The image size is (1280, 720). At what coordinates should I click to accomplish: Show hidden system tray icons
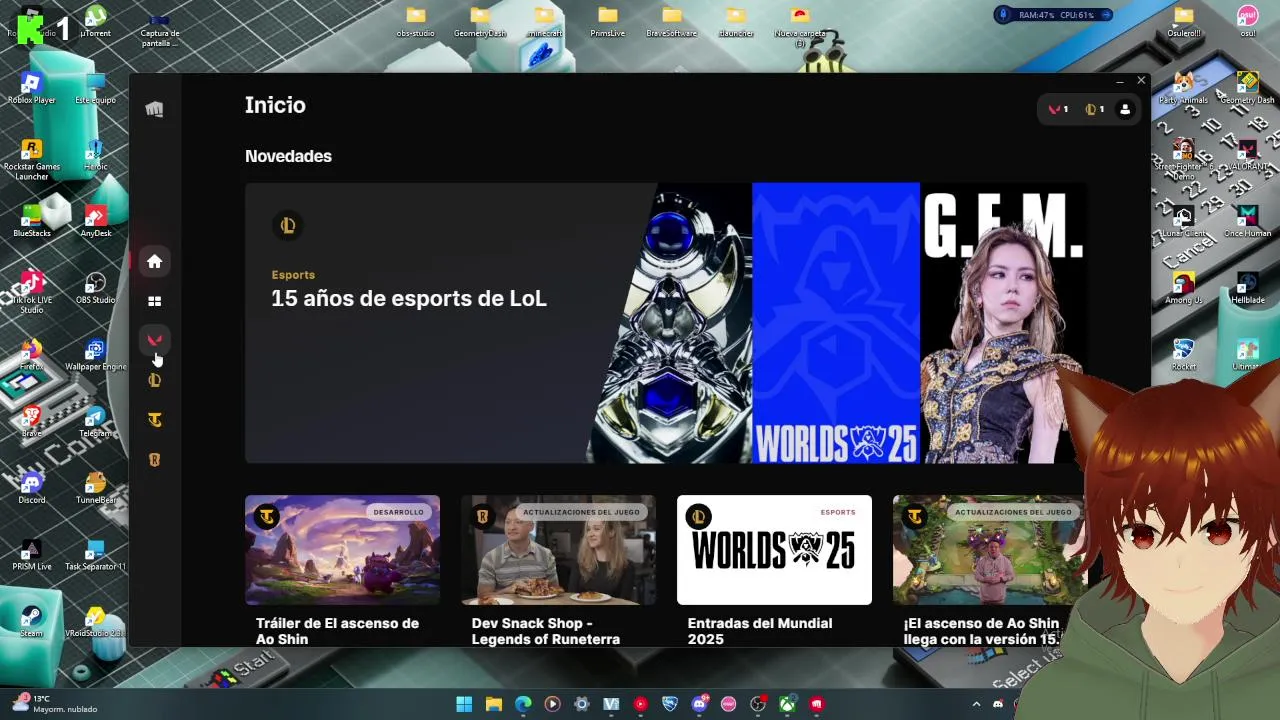977,704
